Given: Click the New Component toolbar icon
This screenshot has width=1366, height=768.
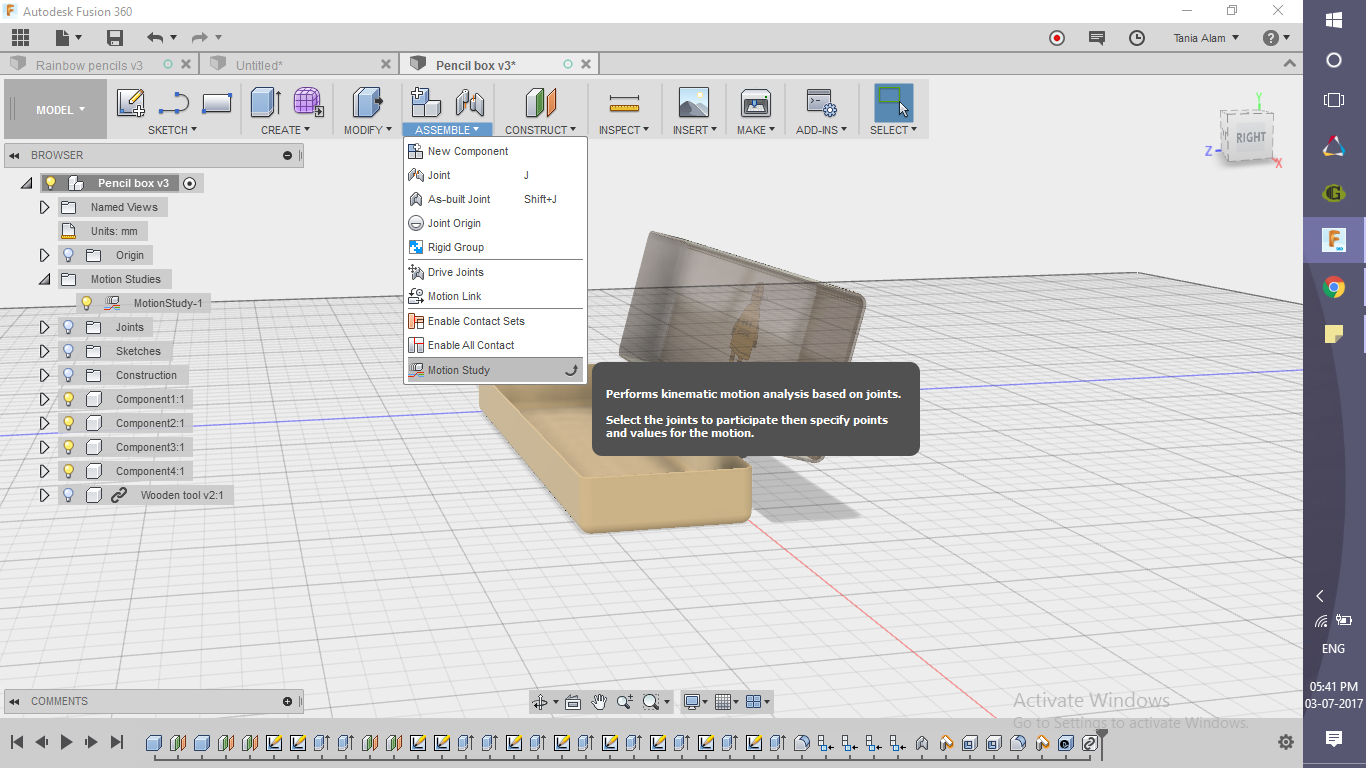Looking at the screenshot, I should [x=427, y=103].
